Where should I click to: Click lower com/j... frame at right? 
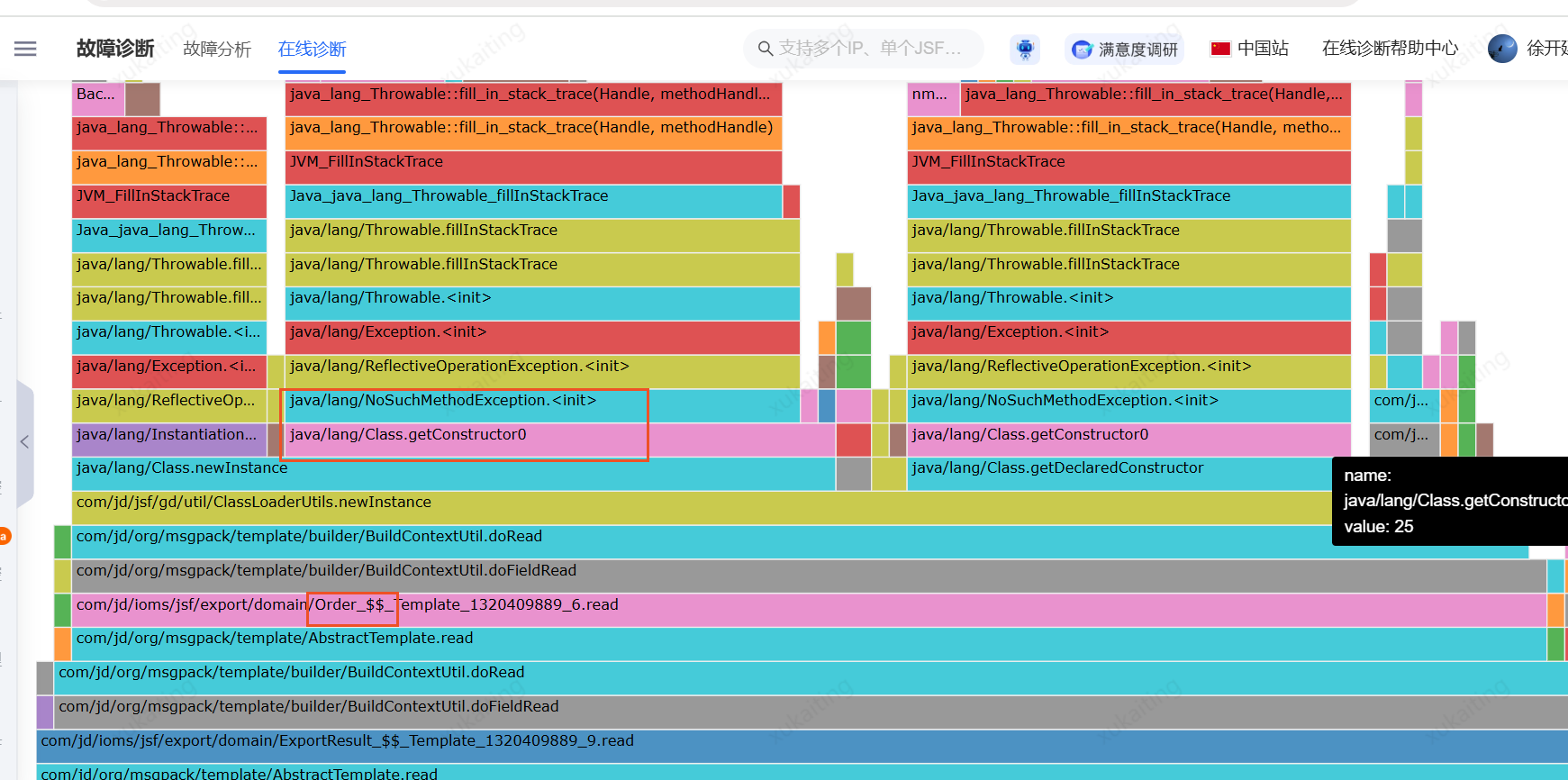1404,440
